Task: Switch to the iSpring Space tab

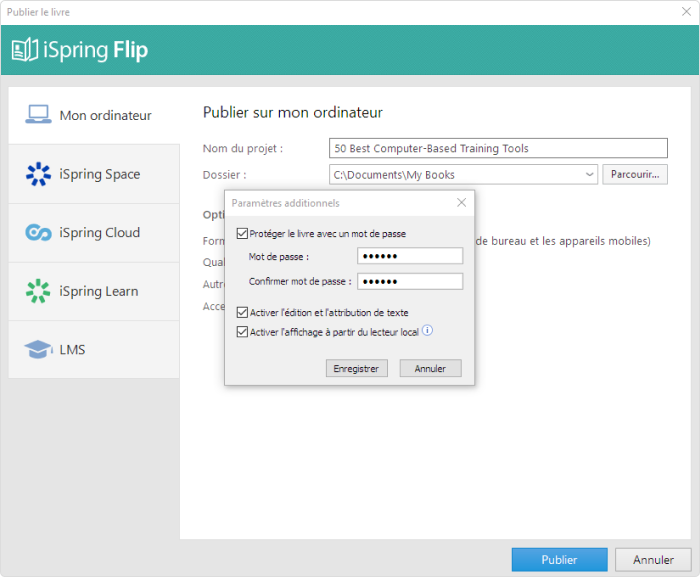Action: pos(94,174)
